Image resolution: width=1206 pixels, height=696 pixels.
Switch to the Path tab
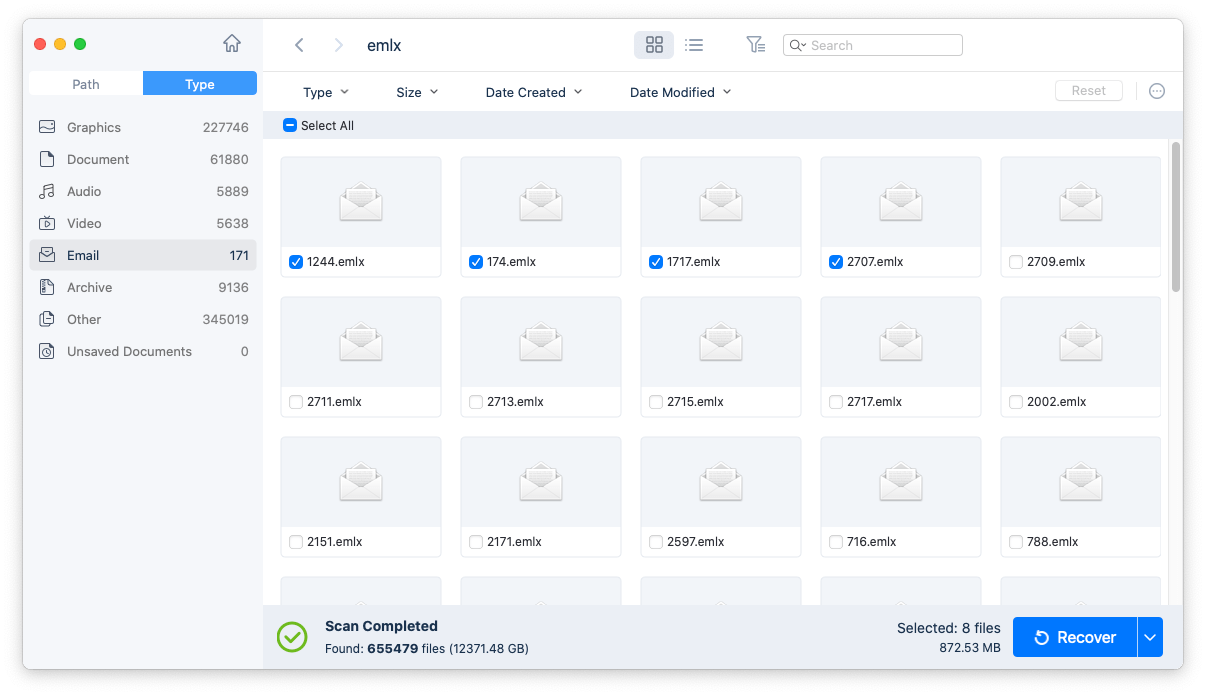tap(85, 84)
